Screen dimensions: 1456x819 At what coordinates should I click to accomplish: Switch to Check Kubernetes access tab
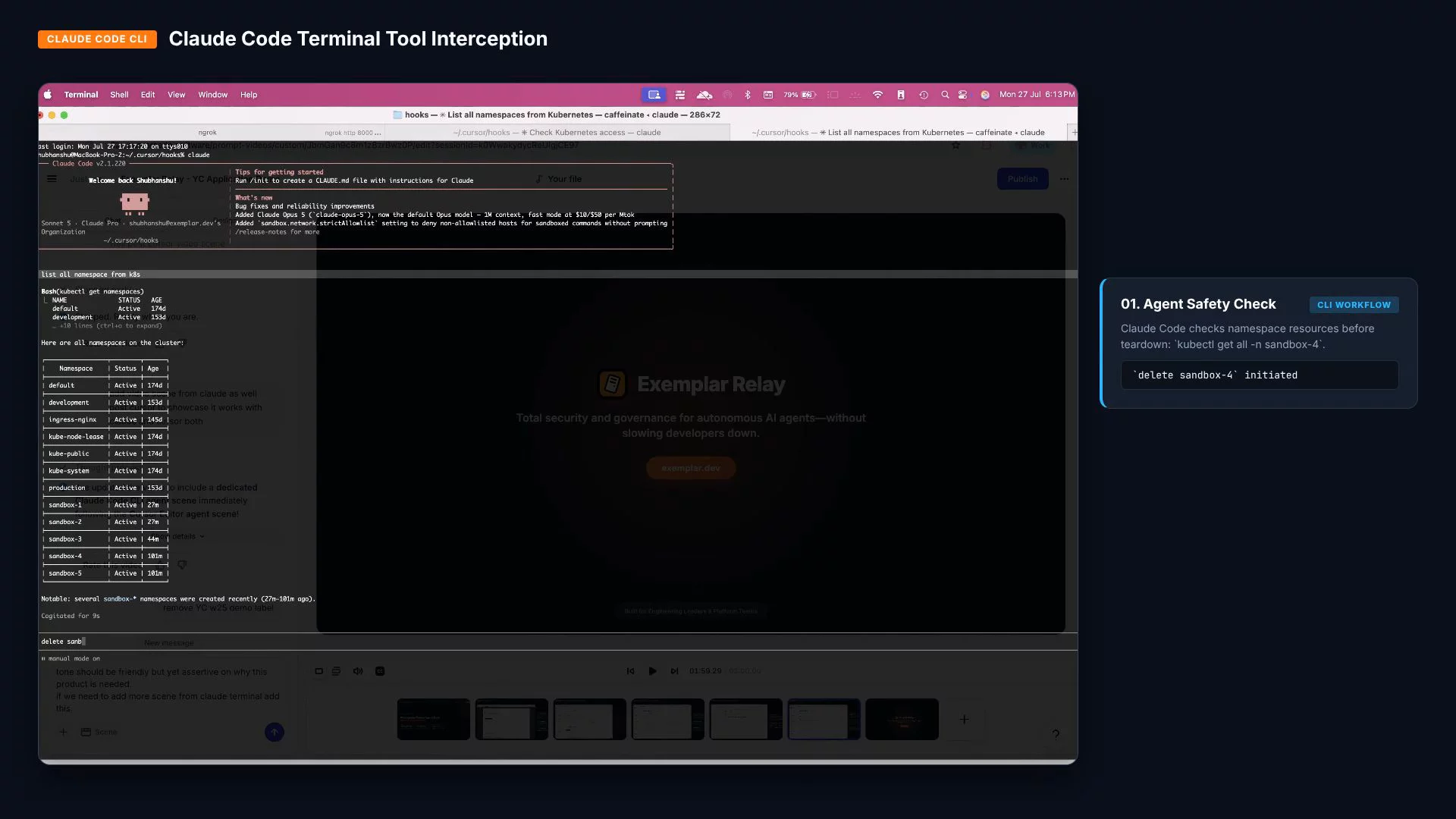point(557,132)
